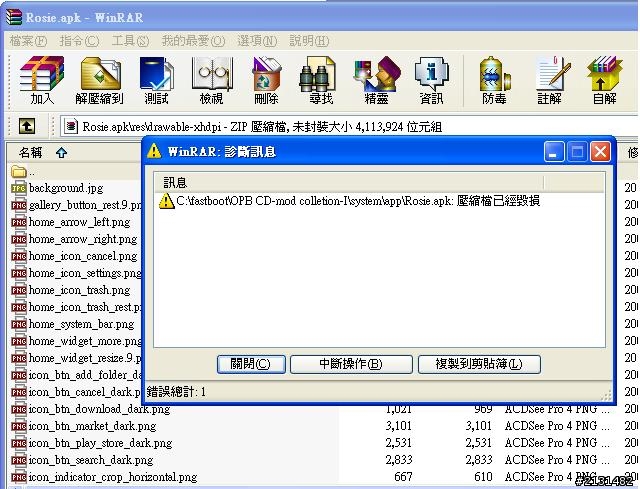
Task: Select the Rosie.apk corrupted archive message row
Action: pyautogui.click(x=349, y=201)
